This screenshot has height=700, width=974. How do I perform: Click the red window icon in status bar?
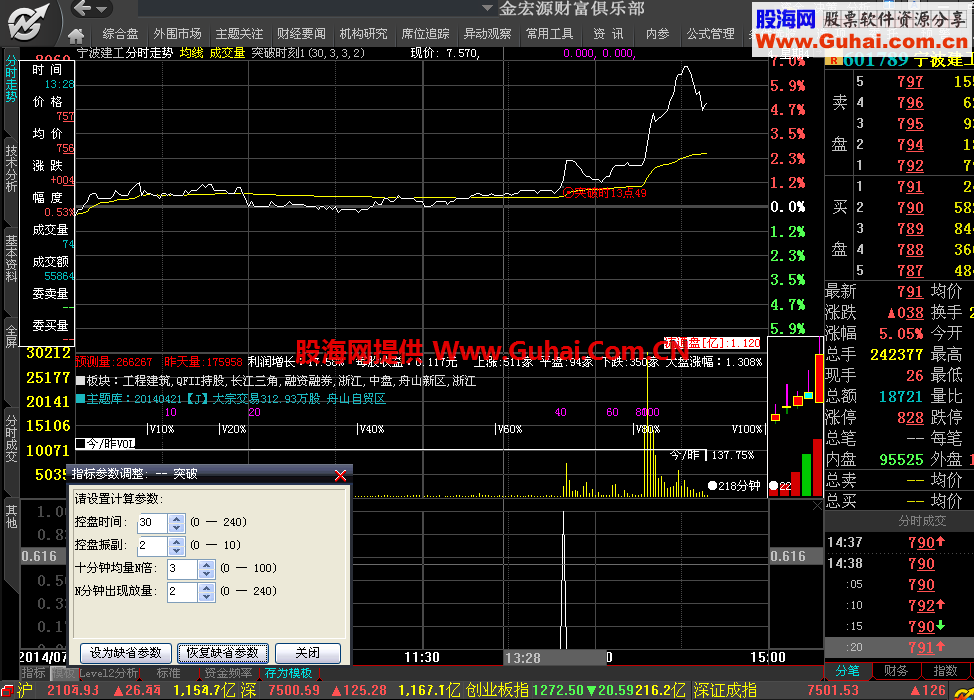tap(7, 691)
